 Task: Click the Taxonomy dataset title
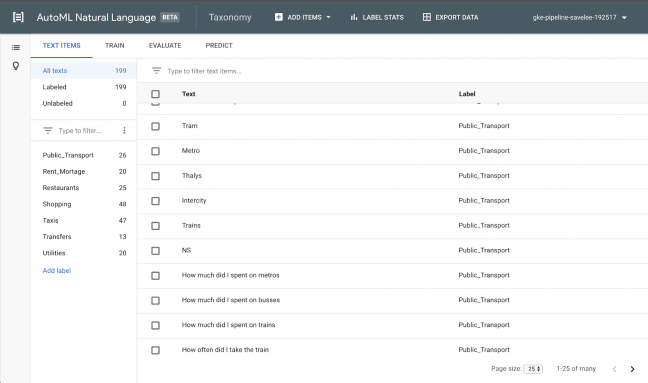coord(230,17)
